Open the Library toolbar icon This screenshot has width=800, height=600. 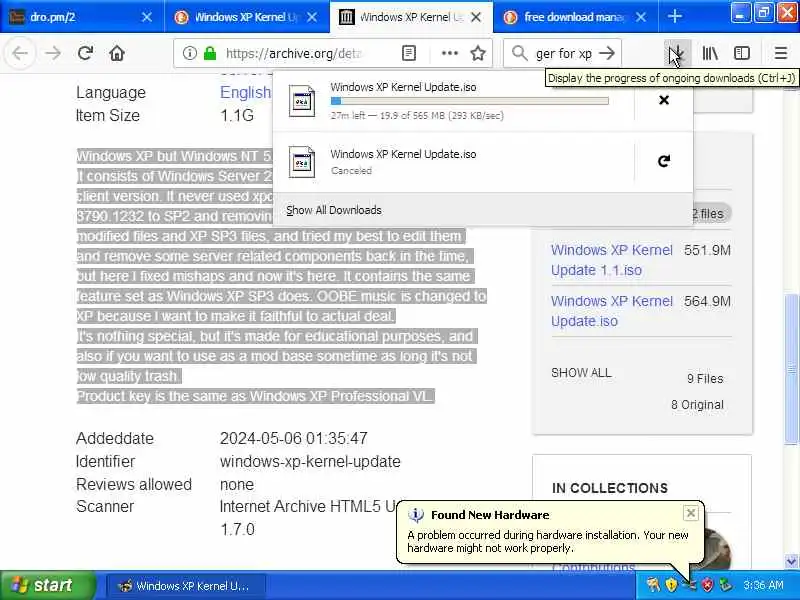(x=710, y=53)
